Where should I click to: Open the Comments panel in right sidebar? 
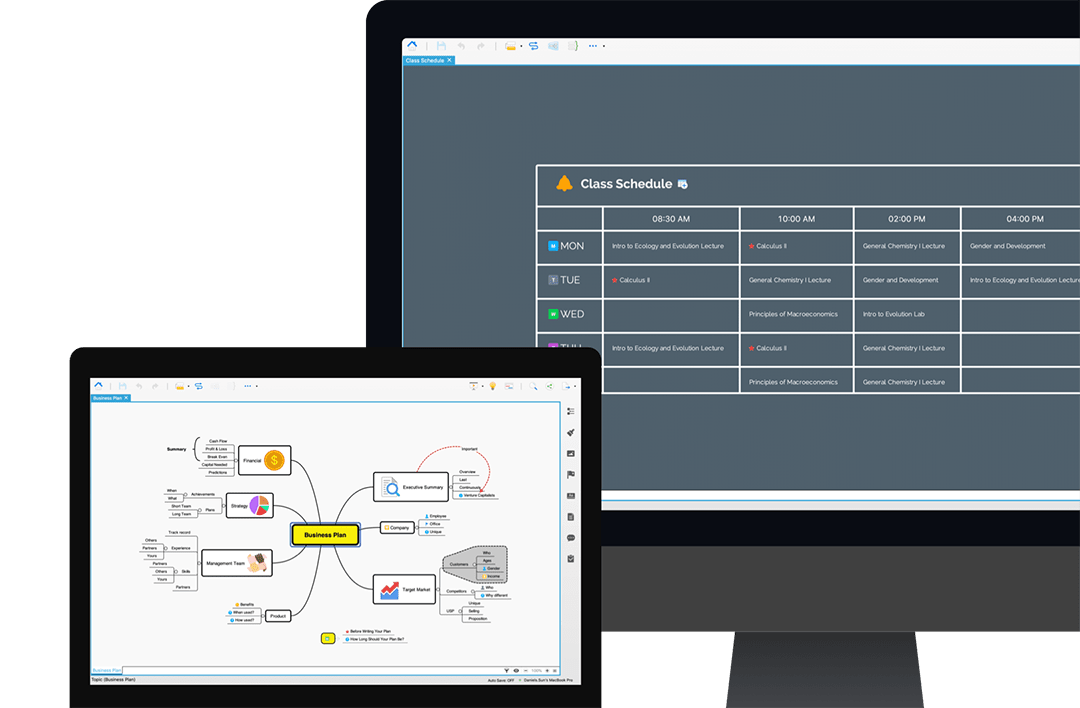(x=570, y=538)
